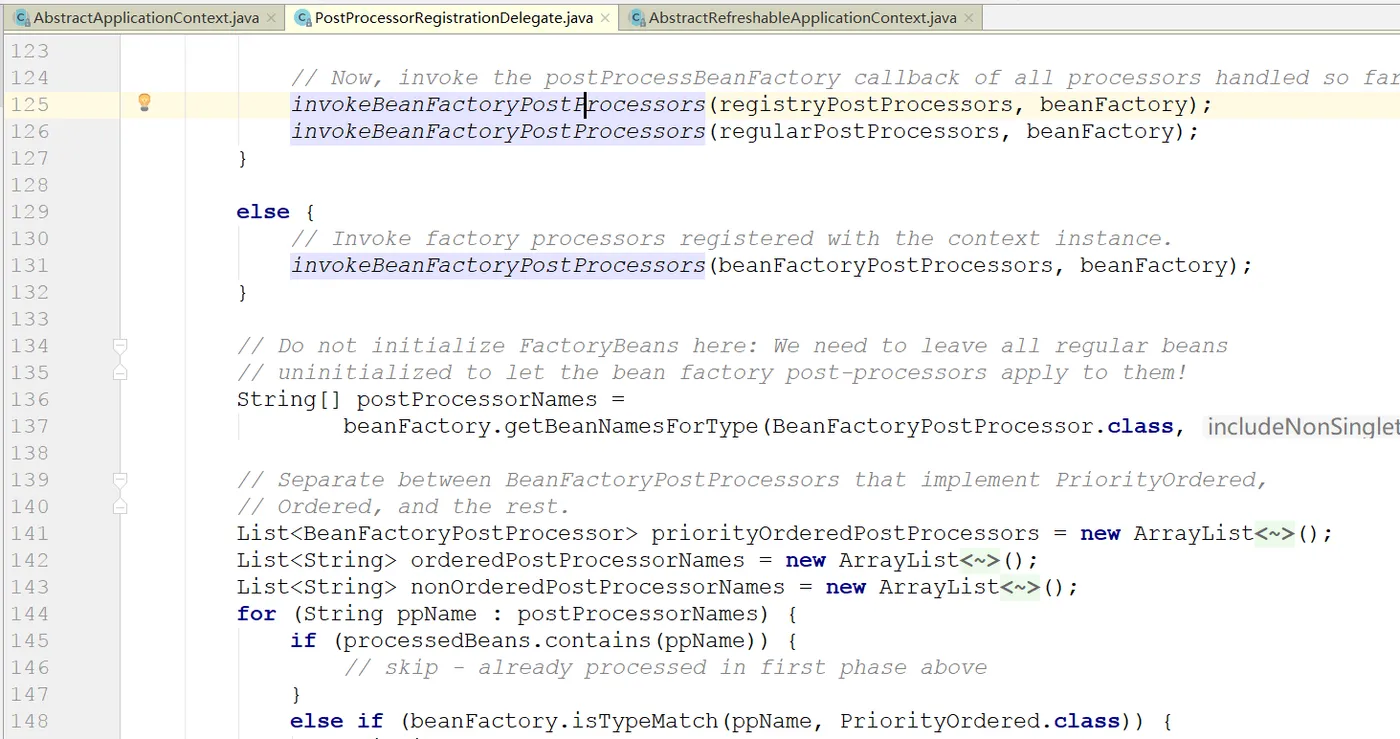1400x739 pixels.
Task: Click the registryPostProcessors argument
Action: pos(865,104)
